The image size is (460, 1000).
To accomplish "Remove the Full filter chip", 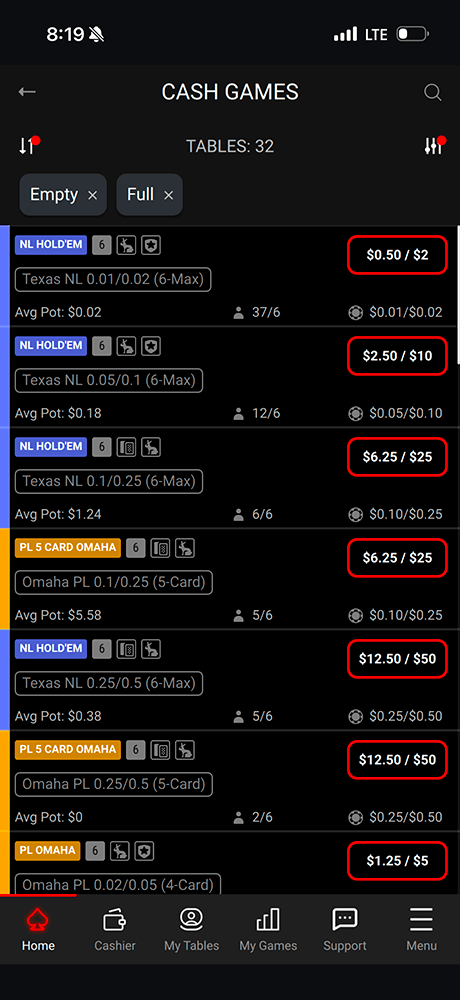I will tap(168, 195).
